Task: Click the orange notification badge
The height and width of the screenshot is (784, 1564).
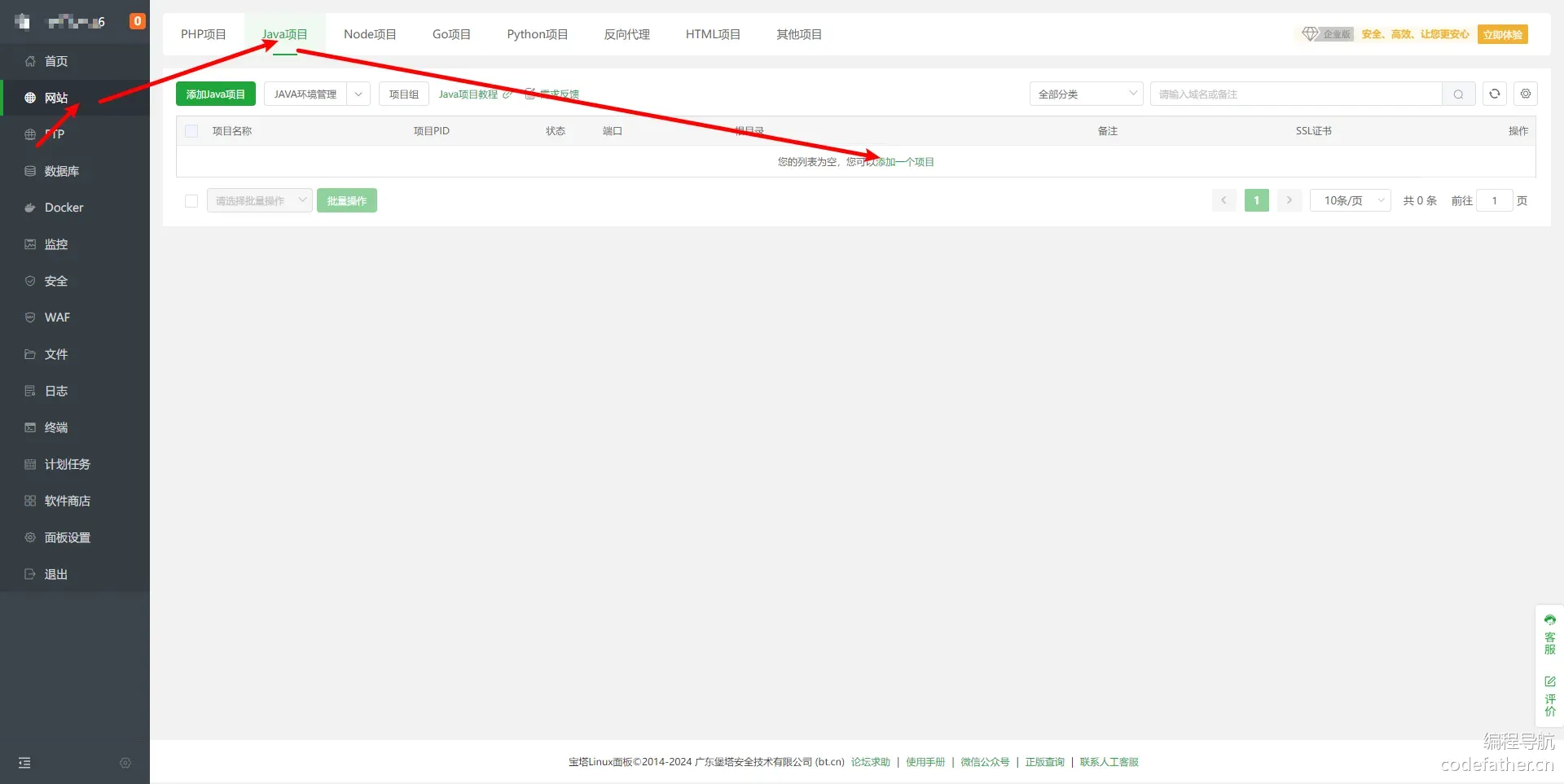Action: [x=137, y=21]
